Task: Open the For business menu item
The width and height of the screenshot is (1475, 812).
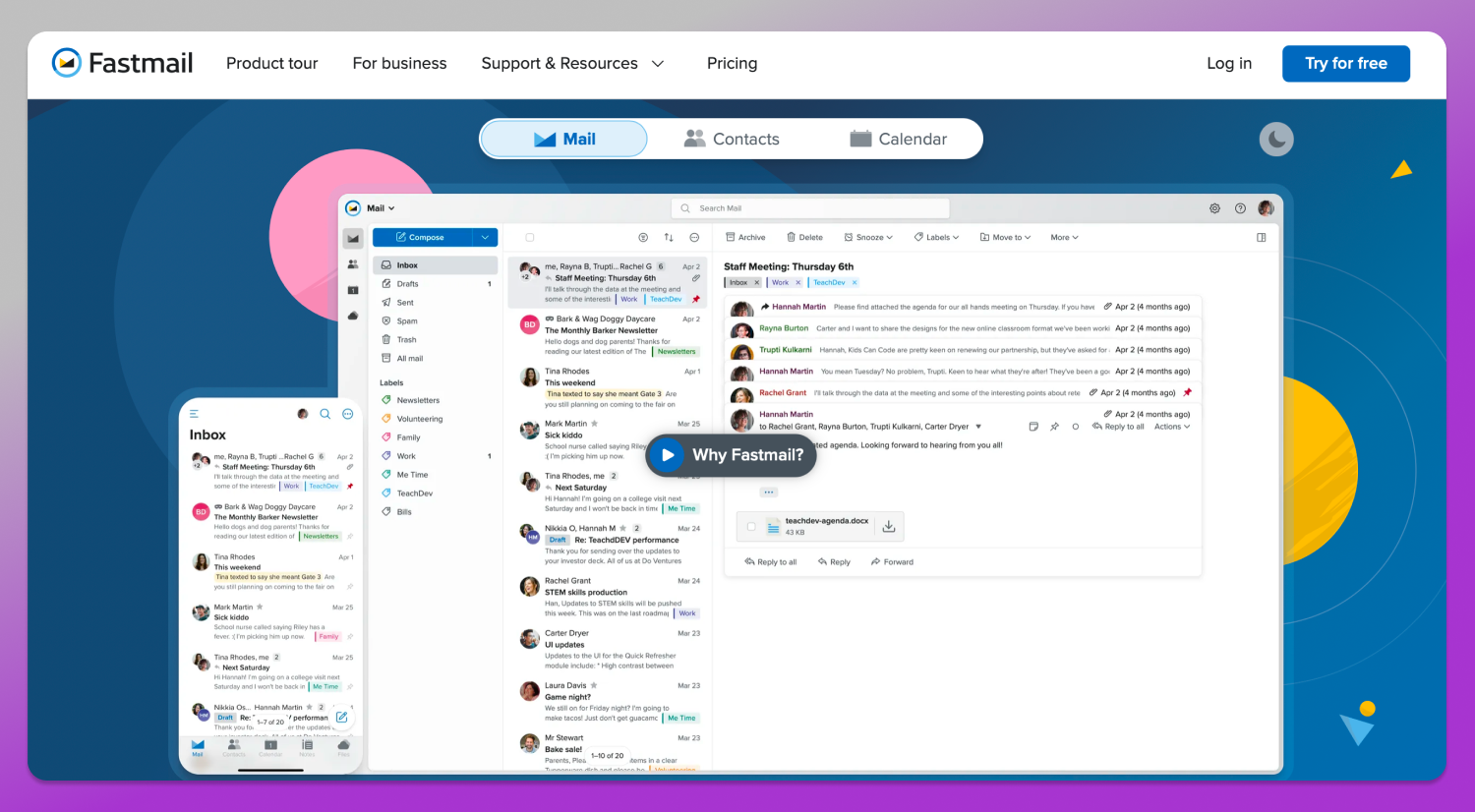Action: (x=399, y=63)
